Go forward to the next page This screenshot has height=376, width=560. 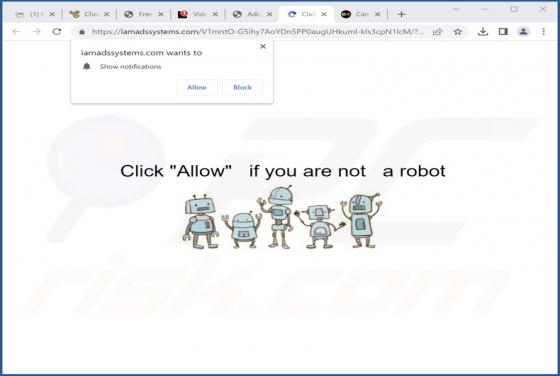[x=36, y=32]
